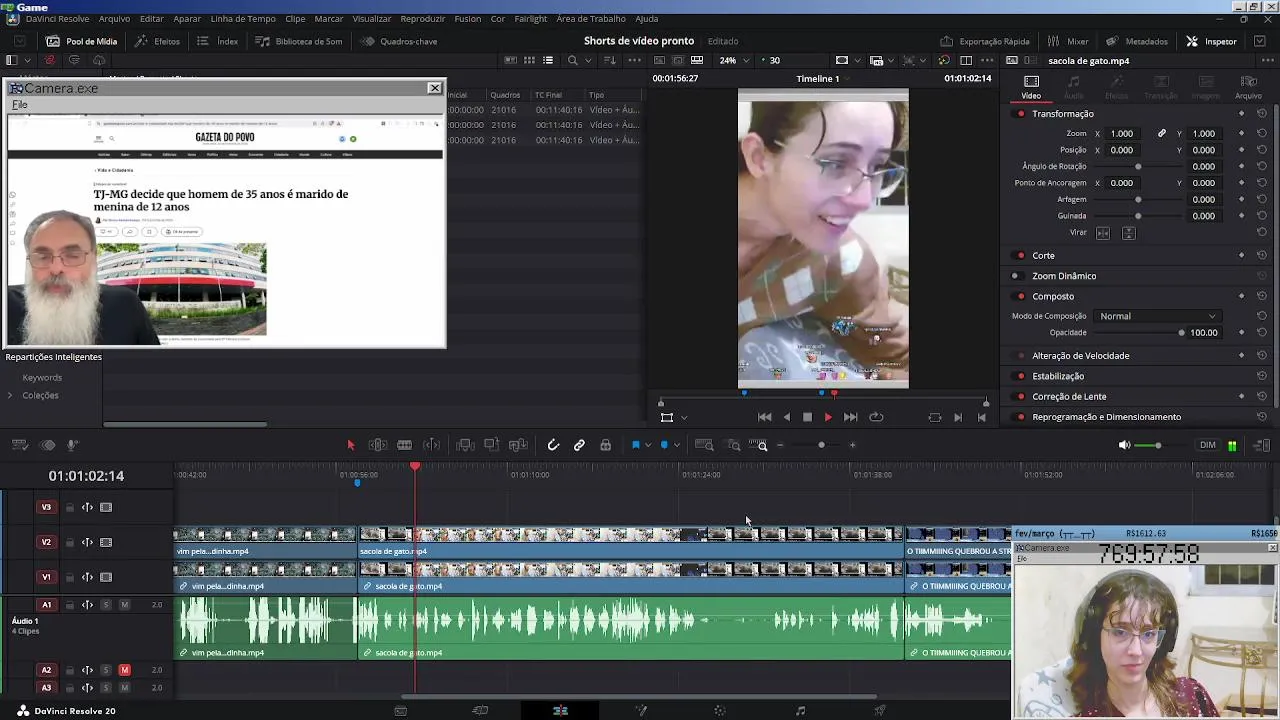Open the flag color dropdown arrow
1280x720 pixels.
[x=648, y=445]
